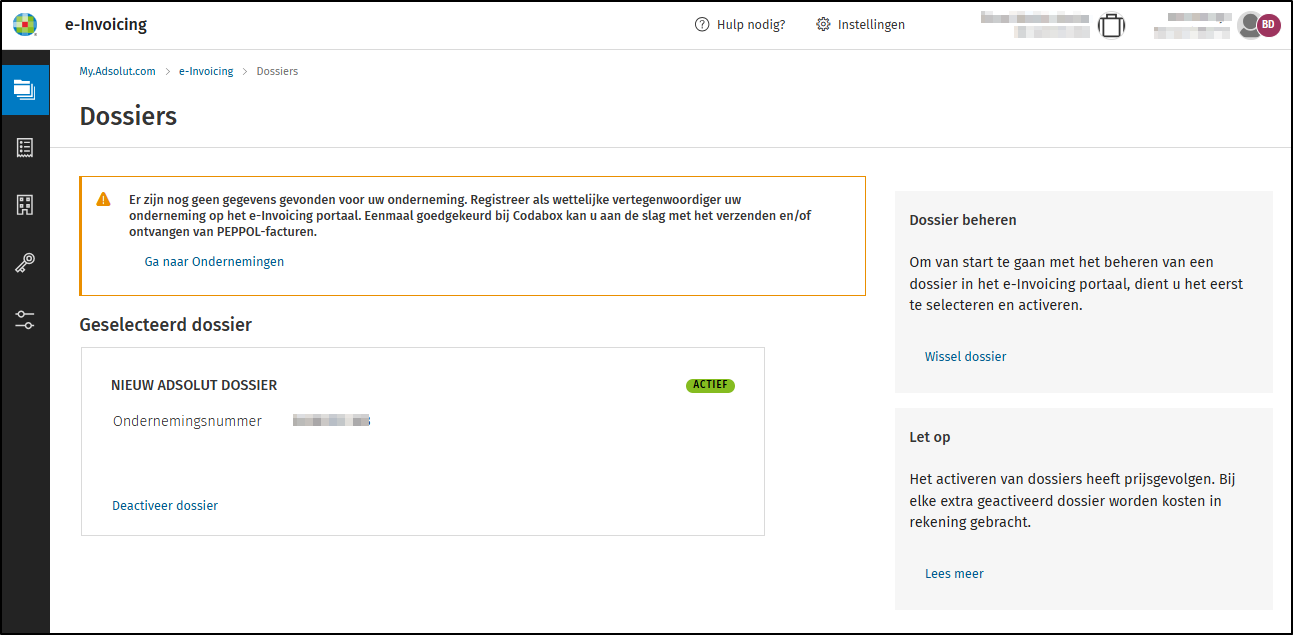Go to My.Adsolut.com breadcrumb
This screenshot has width=1293, height=635.
117,72
